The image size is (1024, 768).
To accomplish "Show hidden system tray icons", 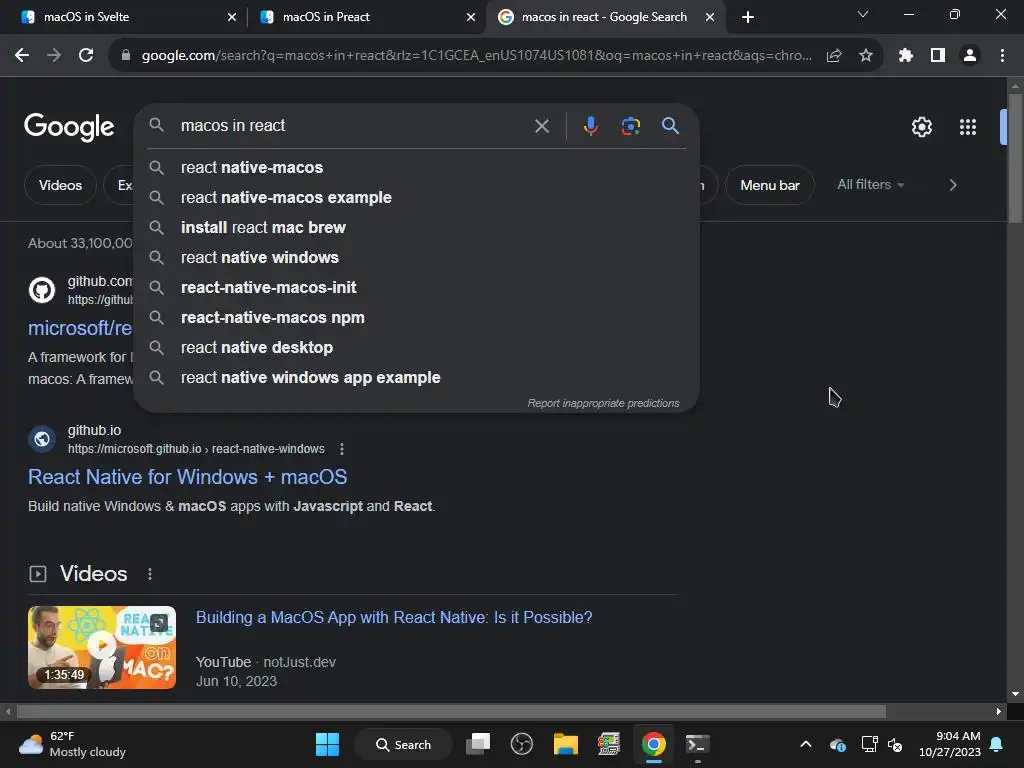I will [x=806, y=744].
